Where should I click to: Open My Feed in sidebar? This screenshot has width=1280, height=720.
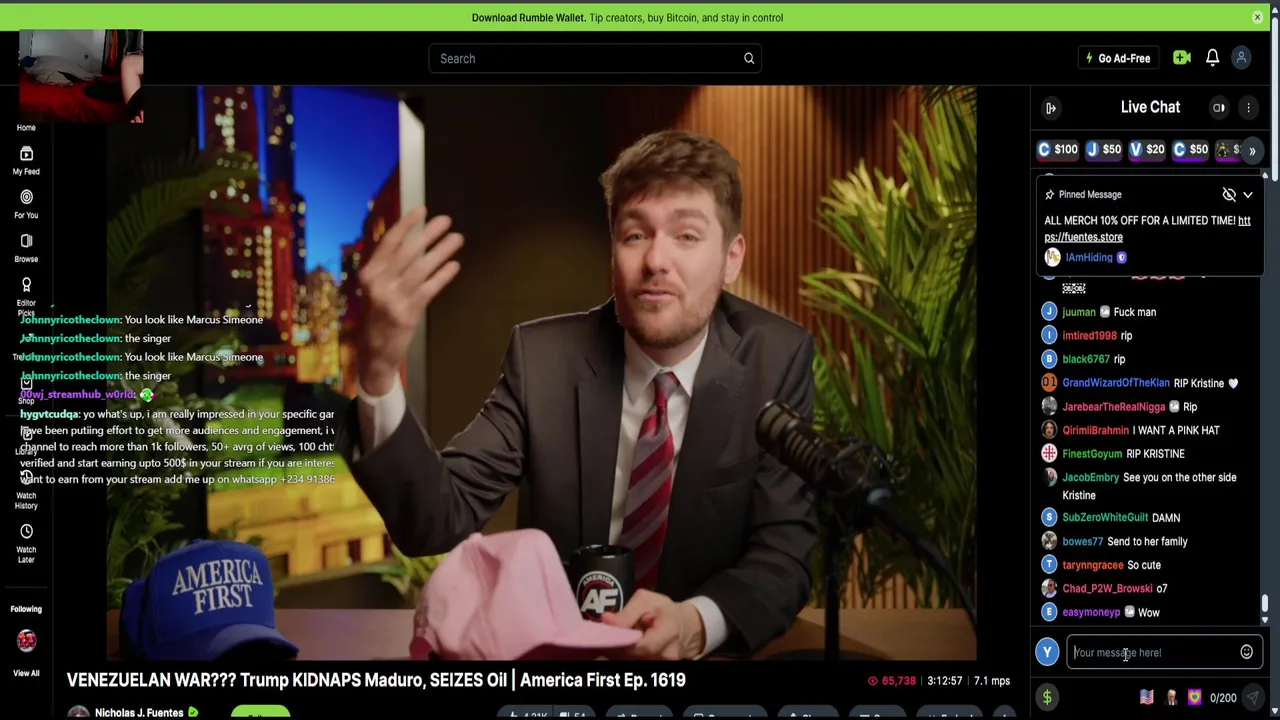(26, 160)
